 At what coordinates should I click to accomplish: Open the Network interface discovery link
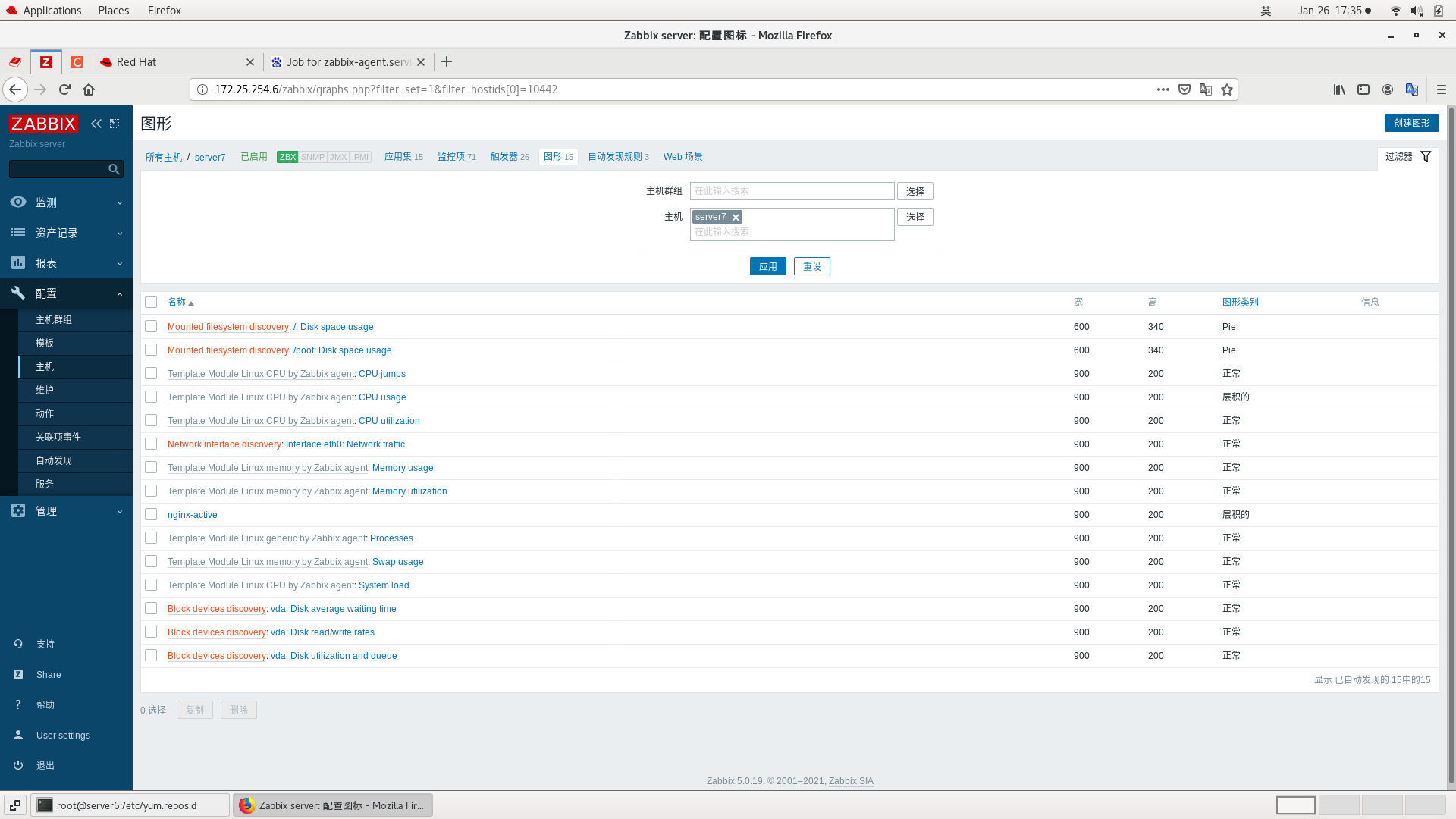[x=224, y=444]
